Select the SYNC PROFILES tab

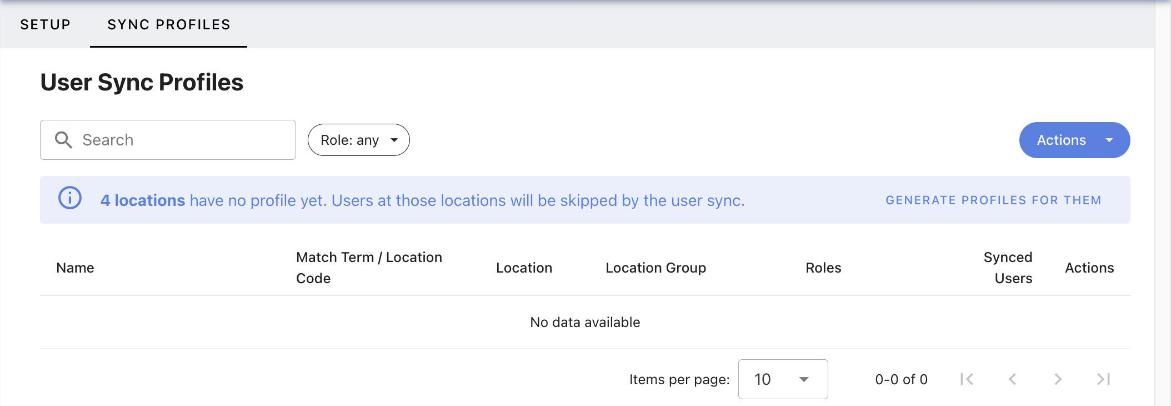pyautogui.click(x=169, y=25)
